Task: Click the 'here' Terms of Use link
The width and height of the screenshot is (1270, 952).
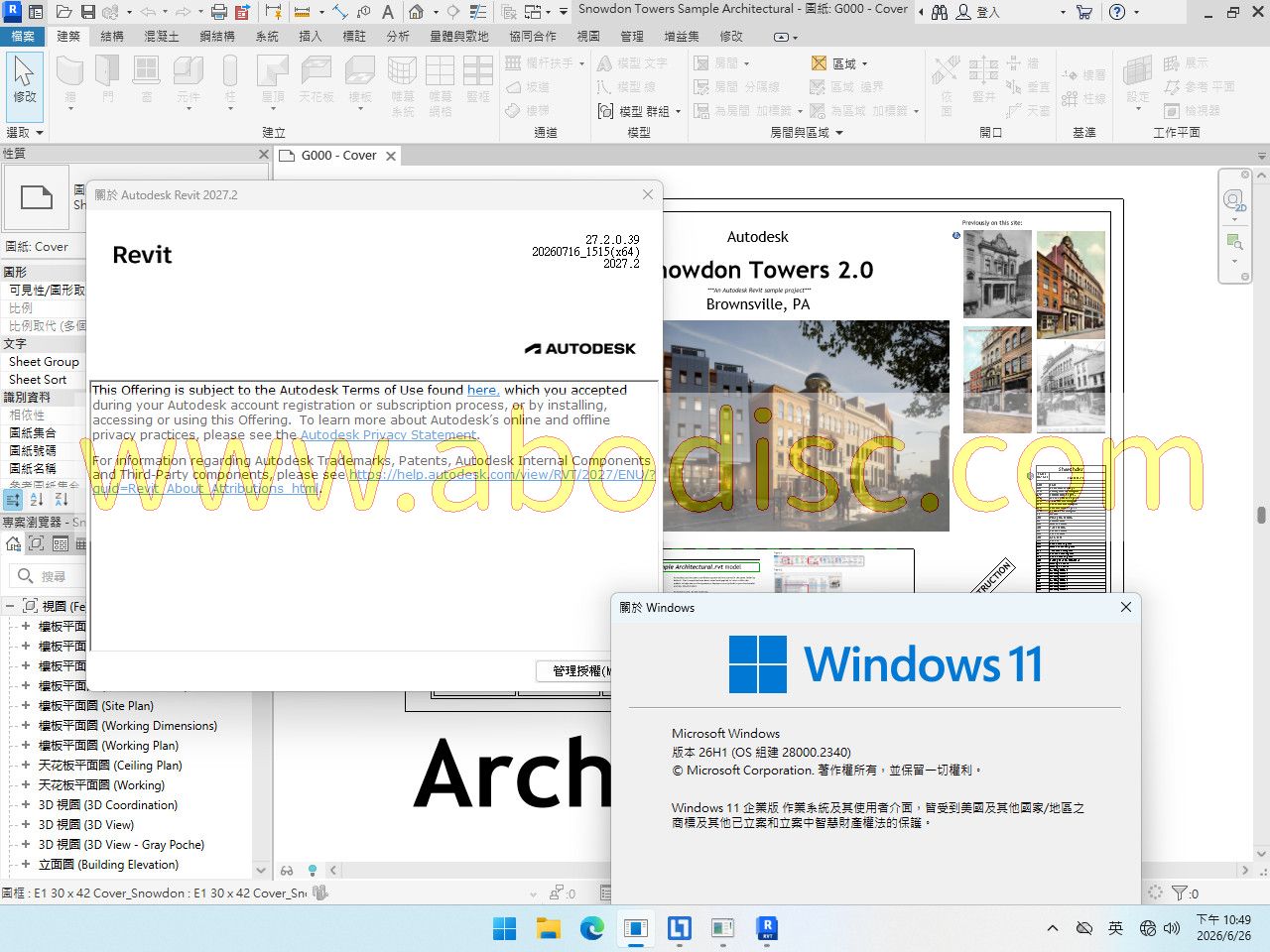Action: 482,391
